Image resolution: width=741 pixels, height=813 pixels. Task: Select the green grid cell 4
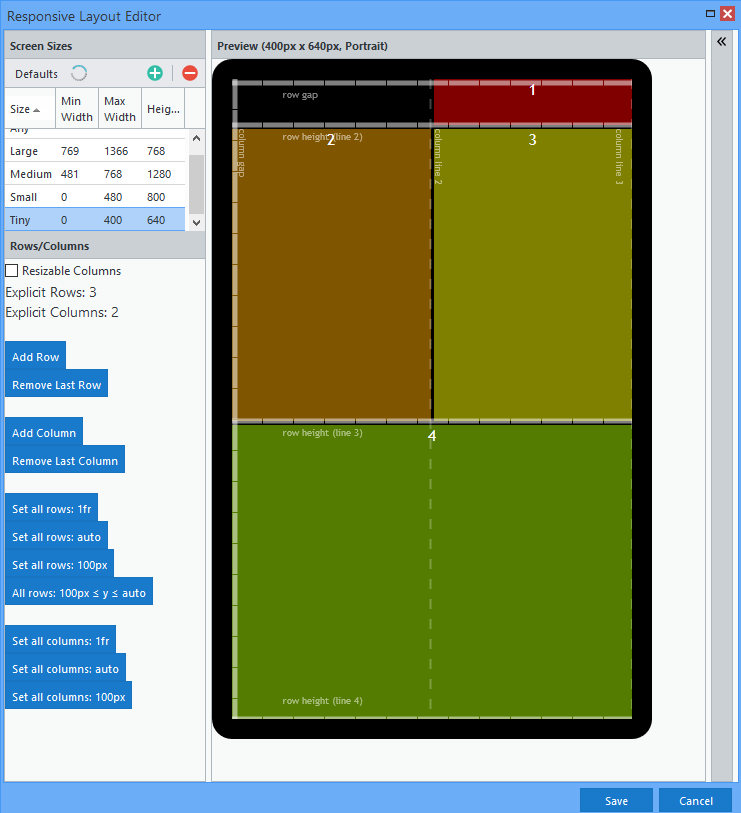point(432,571)
